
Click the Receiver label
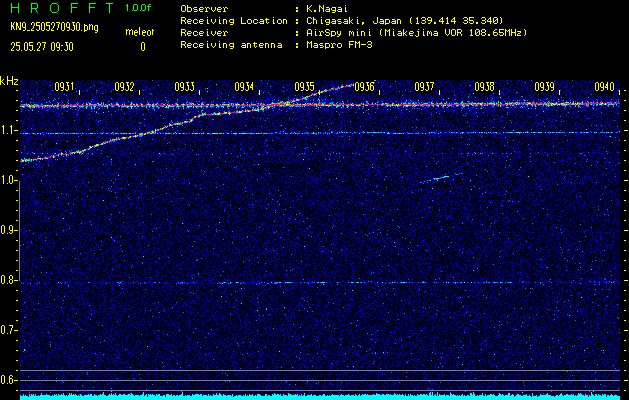204,32
